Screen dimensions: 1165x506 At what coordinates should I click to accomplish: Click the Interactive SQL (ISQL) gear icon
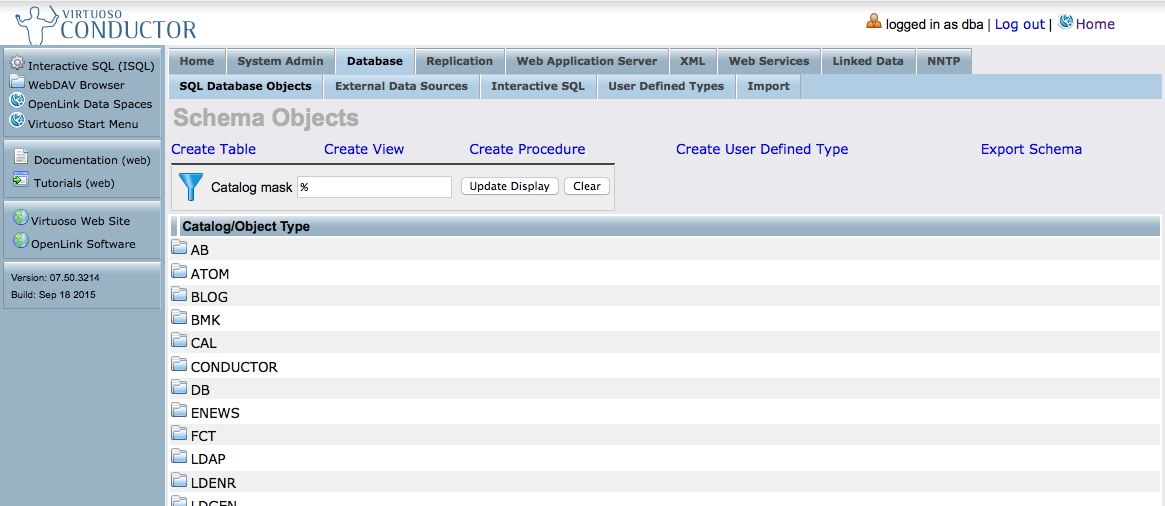[17, 64]
